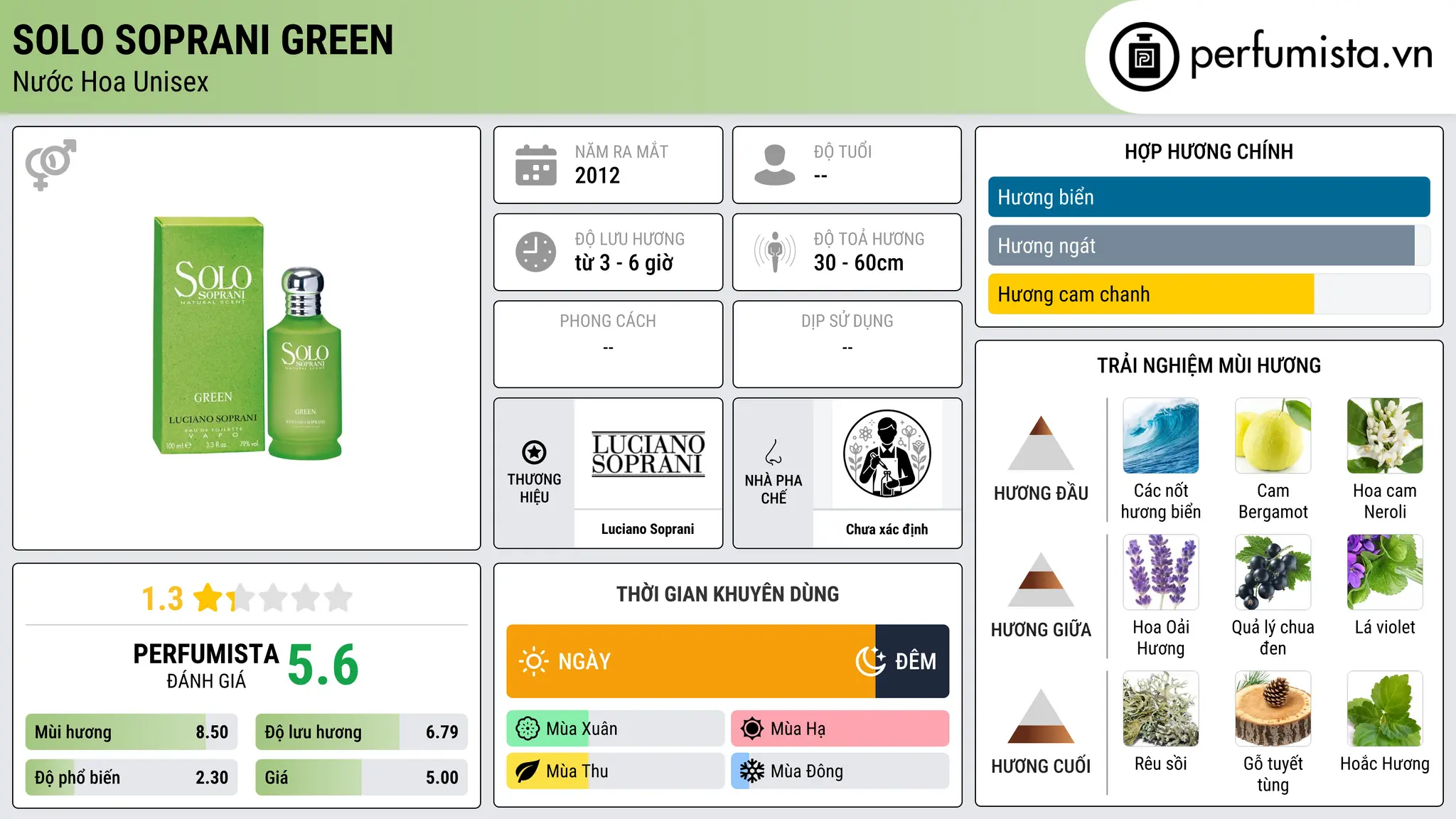Click the Luciano Soprani brand name caption

pos(648,529)
